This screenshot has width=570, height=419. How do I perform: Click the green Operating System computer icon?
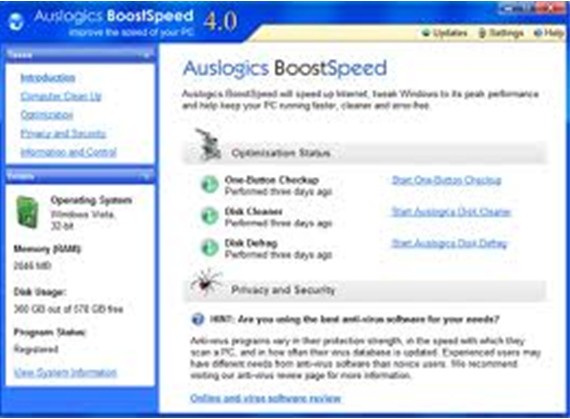pyautogui.click(x=27, y=212)
